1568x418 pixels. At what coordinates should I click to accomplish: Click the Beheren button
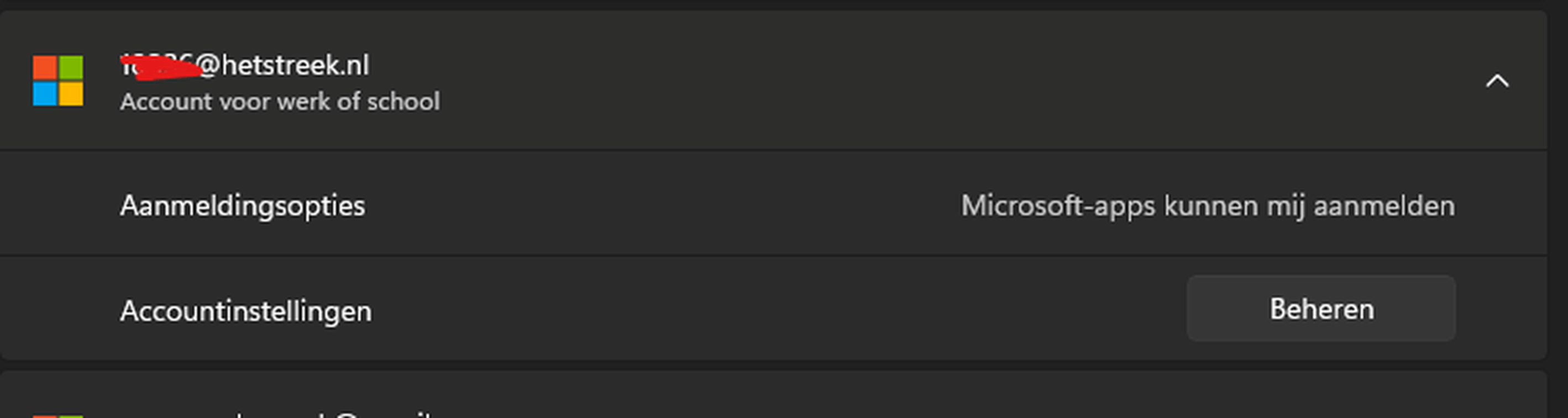tap(1321, 309)
